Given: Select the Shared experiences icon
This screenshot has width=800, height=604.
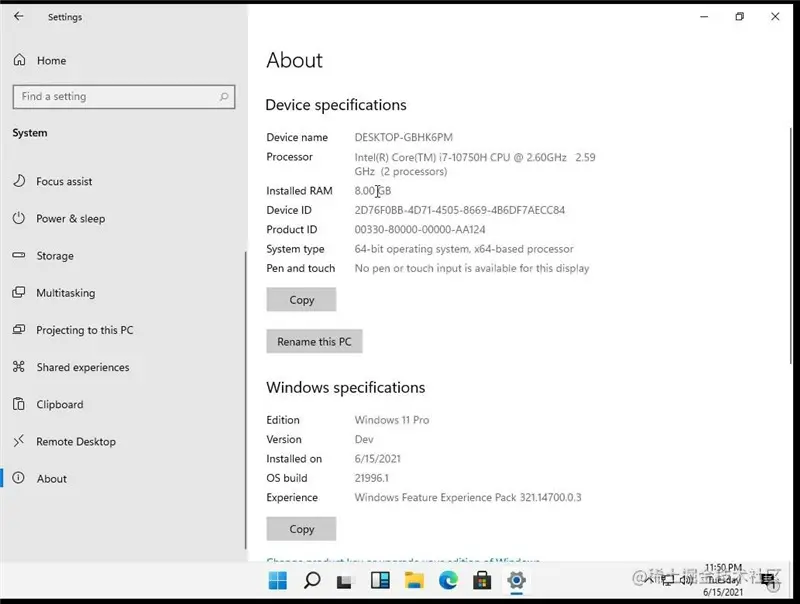Looking at the screenshot, I should [19, 366].
